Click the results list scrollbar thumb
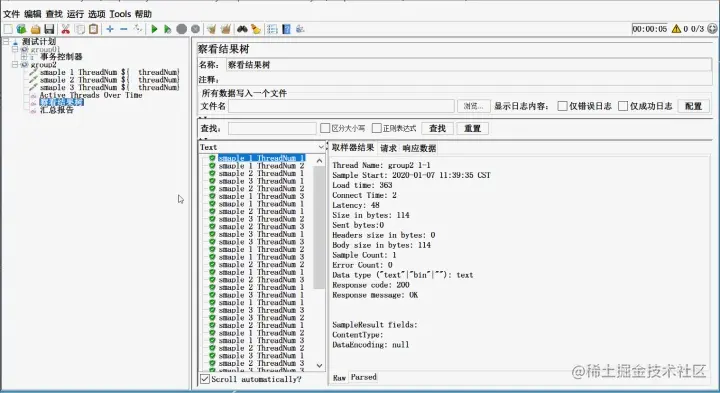 click(x=319, y=227)
